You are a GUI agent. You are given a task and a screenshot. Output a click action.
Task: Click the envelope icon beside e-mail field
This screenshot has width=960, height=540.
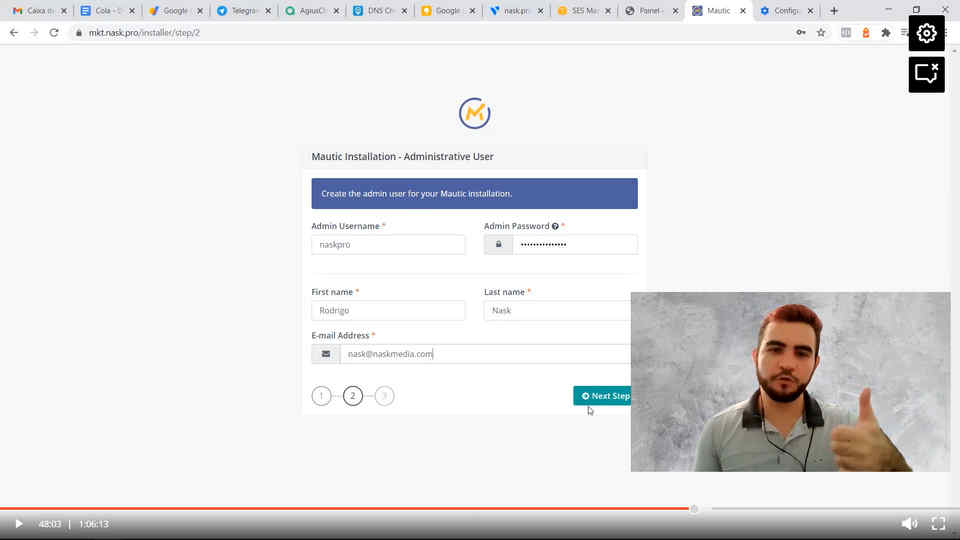click(325, 354)
